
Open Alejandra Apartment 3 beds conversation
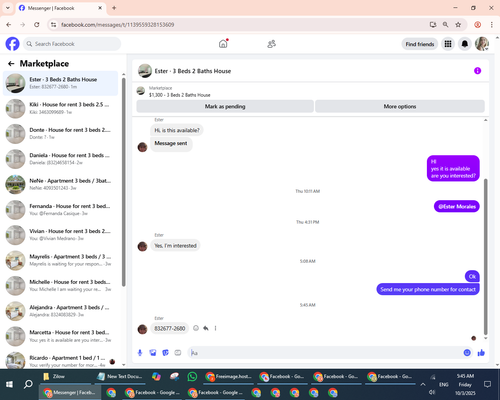point(61,311)
